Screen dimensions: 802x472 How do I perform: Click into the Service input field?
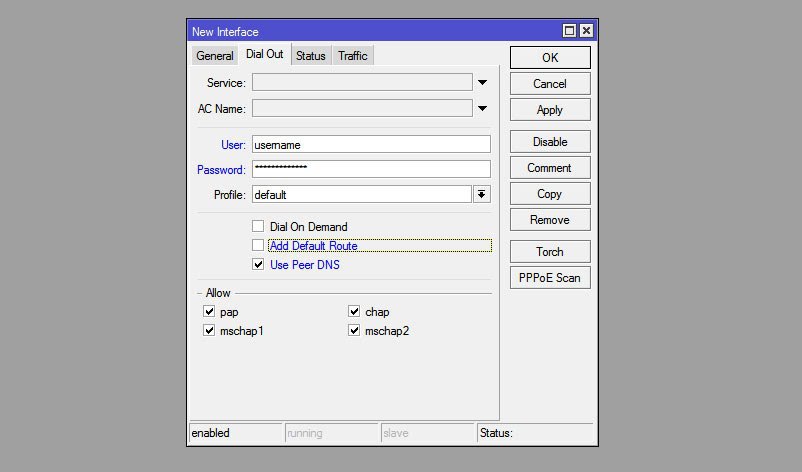pyautogui.click(x=362, y=82)
